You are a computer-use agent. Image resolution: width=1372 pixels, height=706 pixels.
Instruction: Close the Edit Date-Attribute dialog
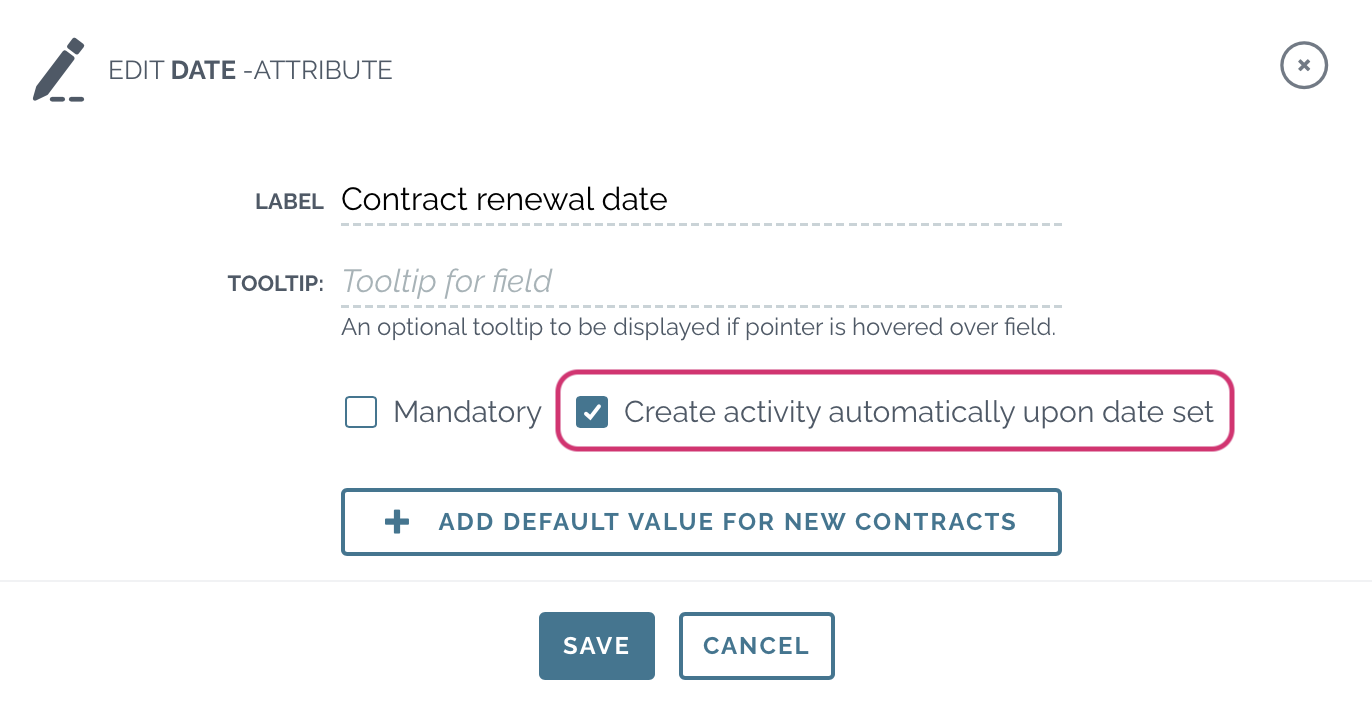click(x=1304, y=66)
